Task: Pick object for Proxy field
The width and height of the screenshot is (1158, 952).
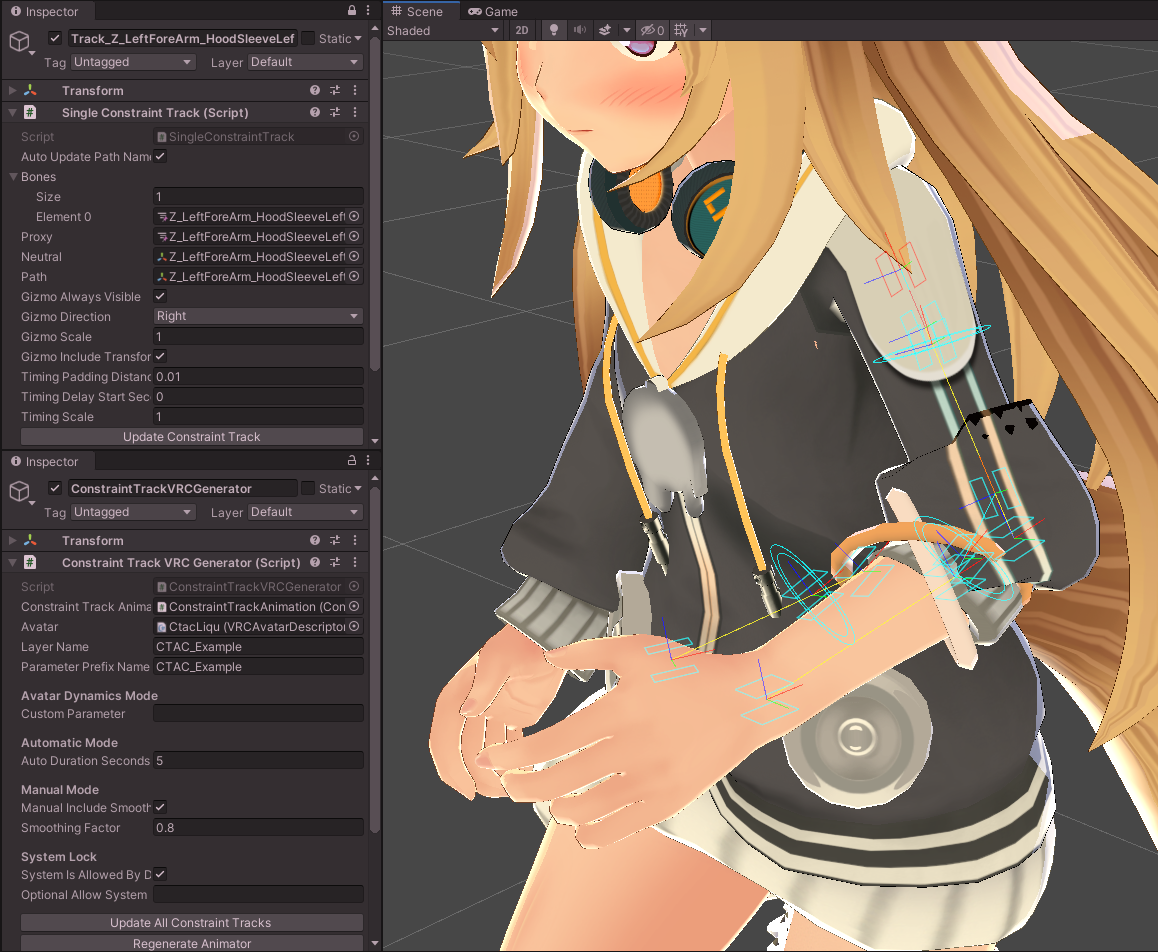Action: [354, 236]
